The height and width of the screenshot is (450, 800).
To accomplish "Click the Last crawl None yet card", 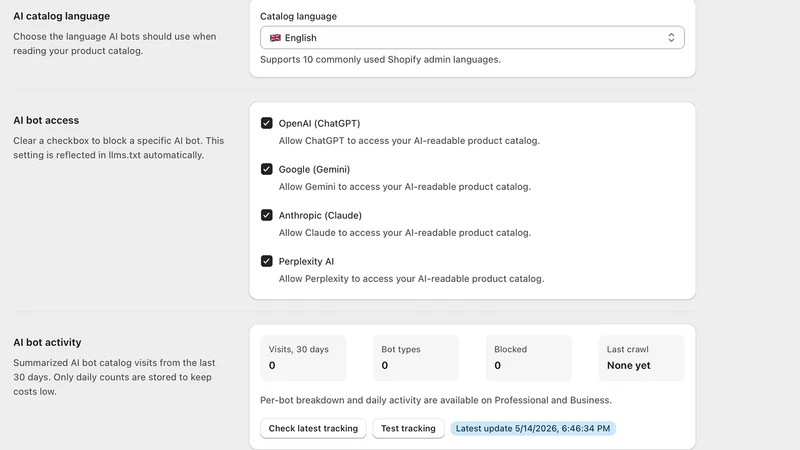I will click(641, 358).
